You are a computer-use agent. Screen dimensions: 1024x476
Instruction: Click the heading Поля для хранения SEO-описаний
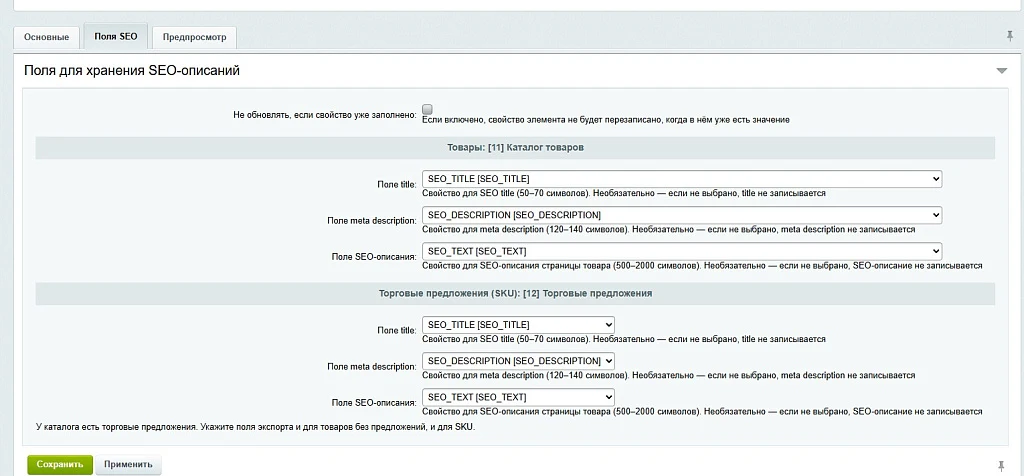click(132, 71)
